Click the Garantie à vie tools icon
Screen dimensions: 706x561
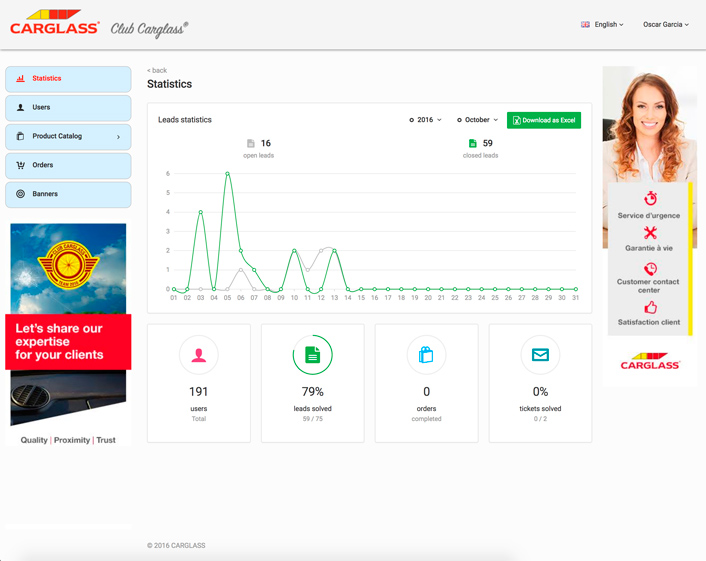click(649, 233)
